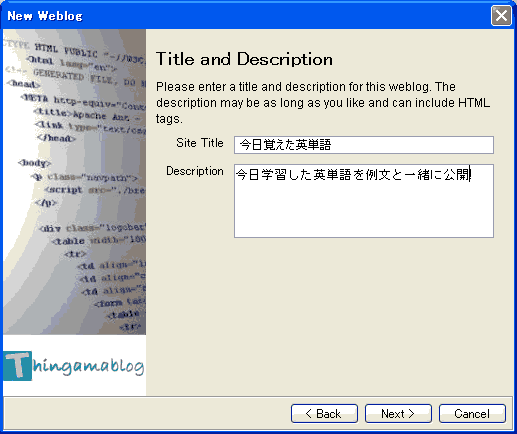517x434 pixels.
Task: Click the instruction paragraph about HTML tags
Action: coord(323,103)
